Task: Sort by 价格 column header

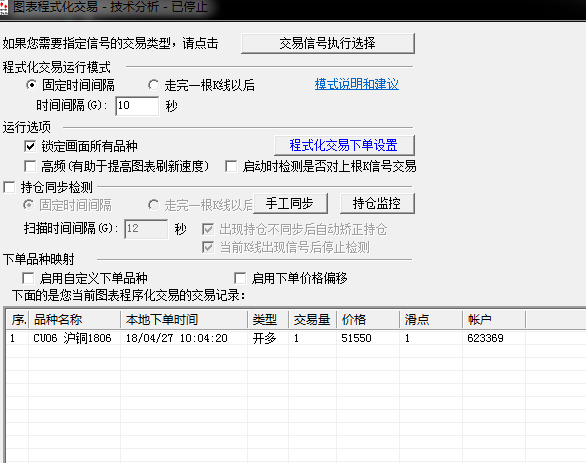Action: [x=368, y=320]
